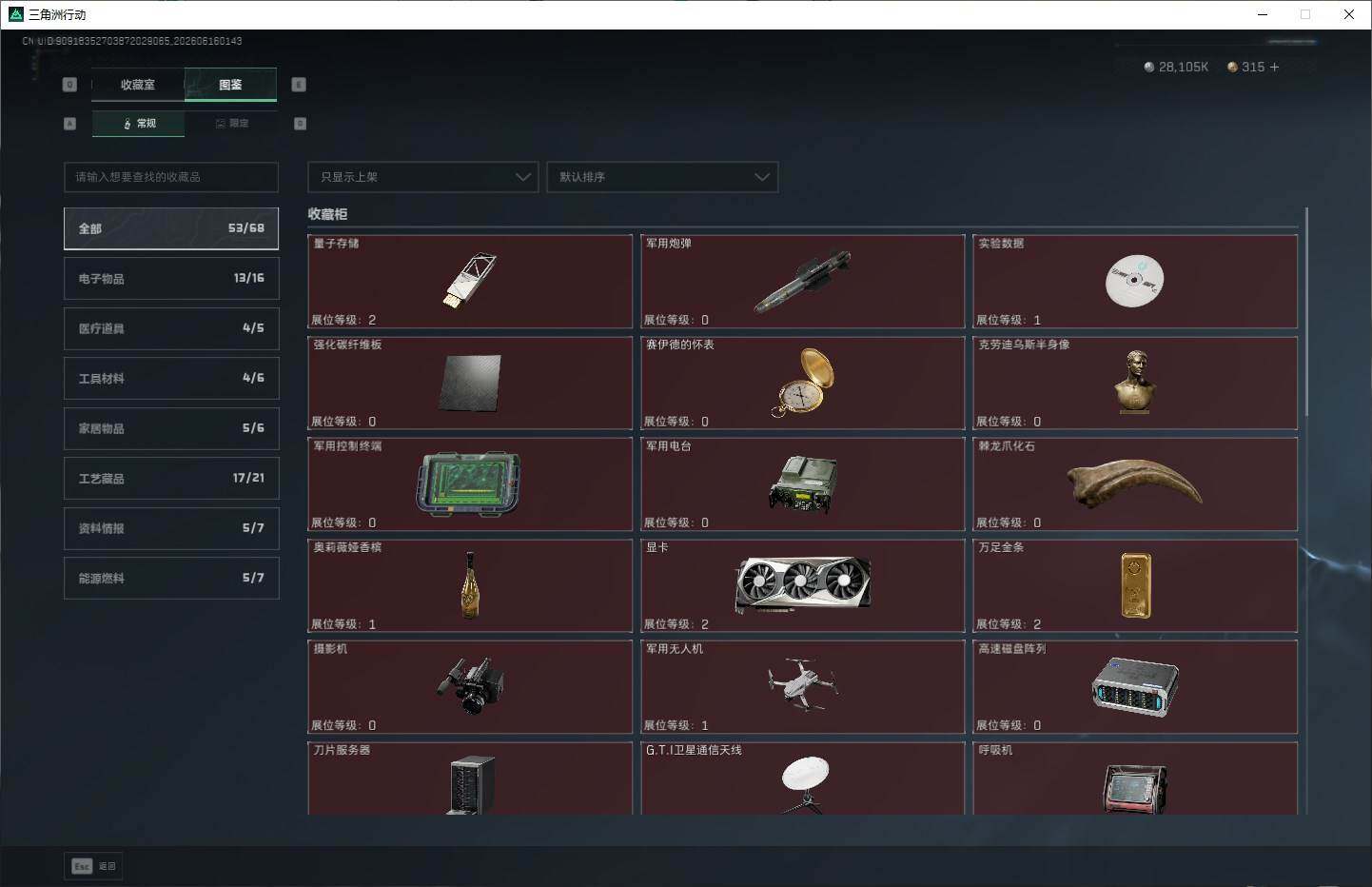1372x887 pixels.
Task: Select the 军用炮弹 missile item image
Action: click(x=802, y=282)
